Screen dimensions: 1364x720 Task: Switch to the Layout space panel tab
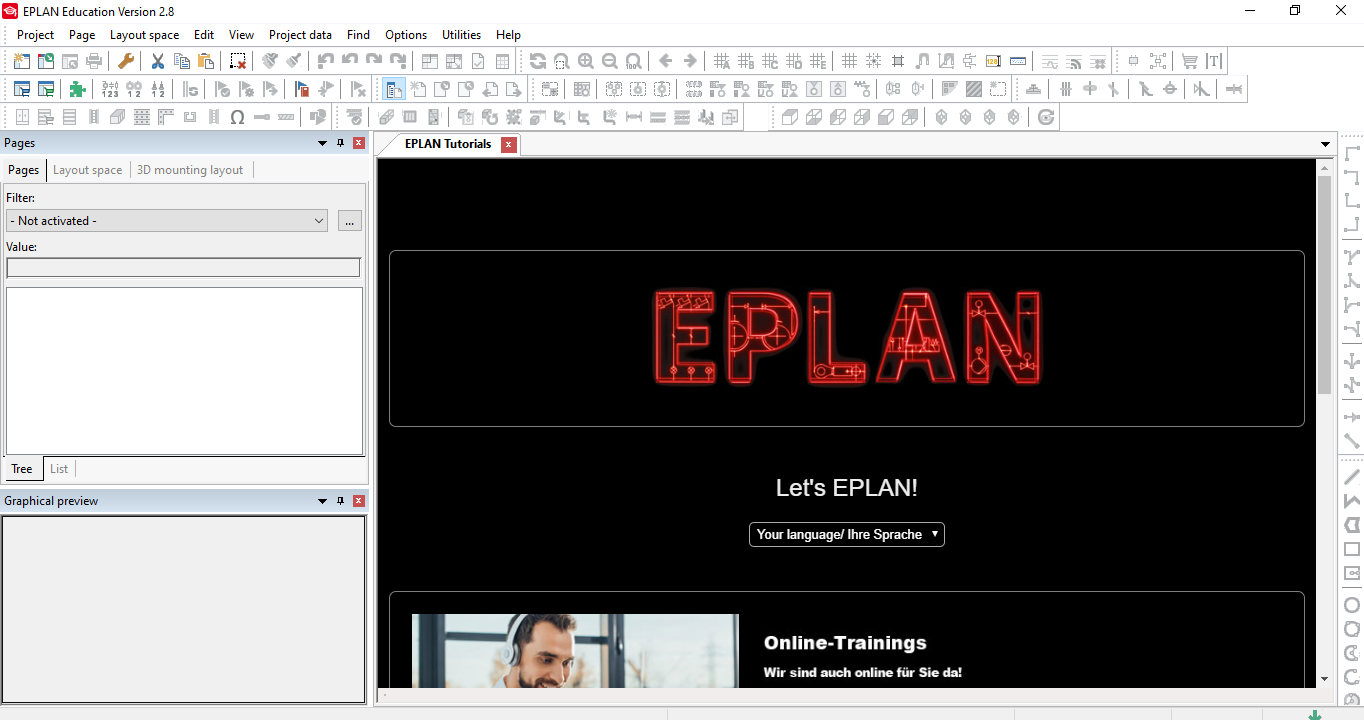[x=87, y=170]
